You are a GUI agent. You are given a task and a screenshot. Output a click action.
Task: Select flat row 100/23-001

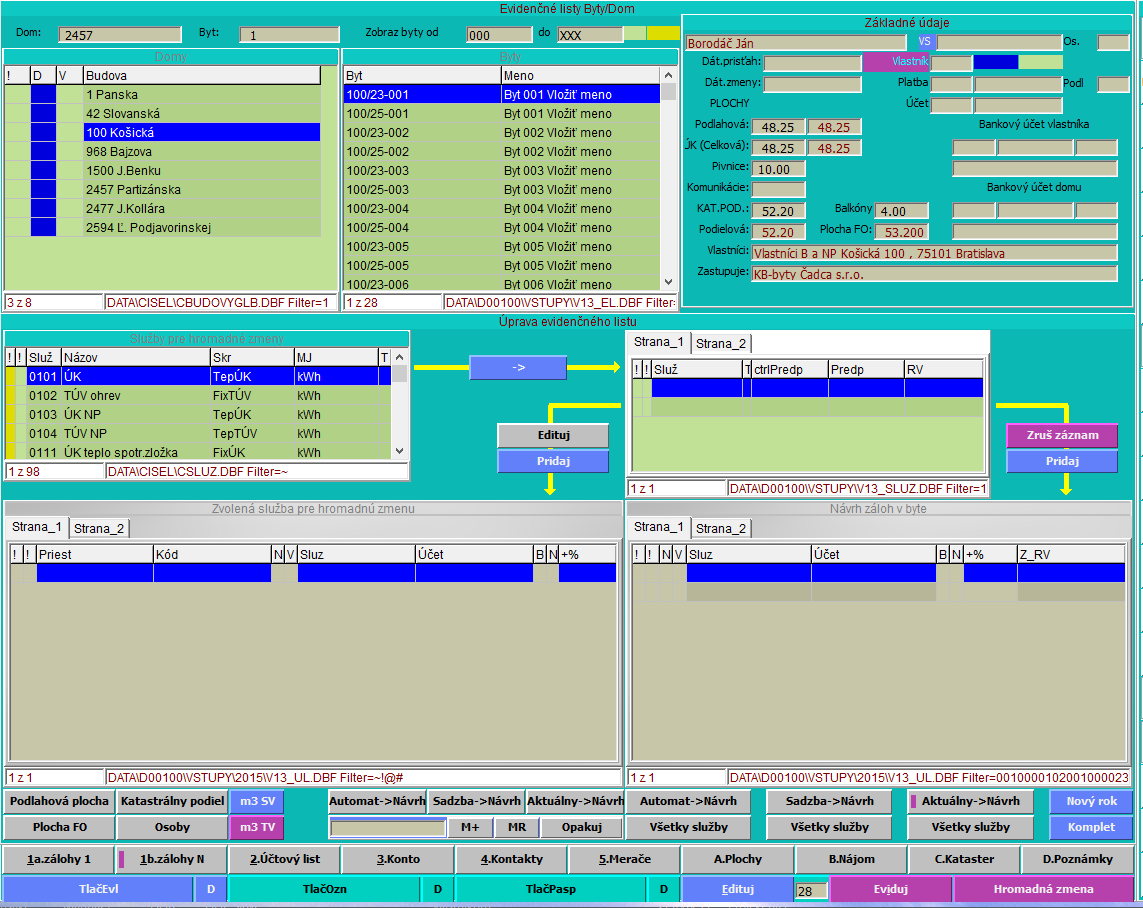pos(502,95)
